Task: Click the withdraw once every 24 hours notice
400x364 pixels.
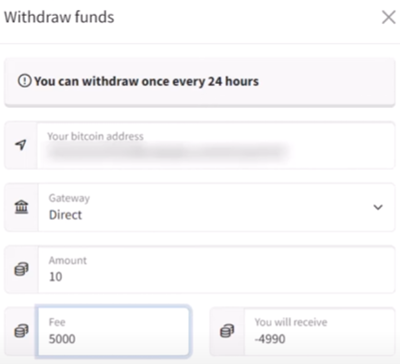Action: (200, 82)
